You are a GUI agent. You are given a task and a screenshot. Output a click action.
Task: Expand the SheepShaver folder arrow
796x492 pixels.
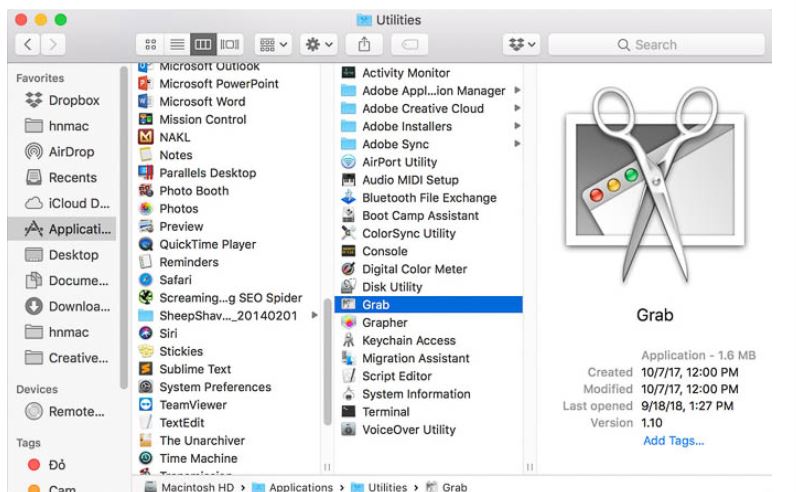[315, 315]
